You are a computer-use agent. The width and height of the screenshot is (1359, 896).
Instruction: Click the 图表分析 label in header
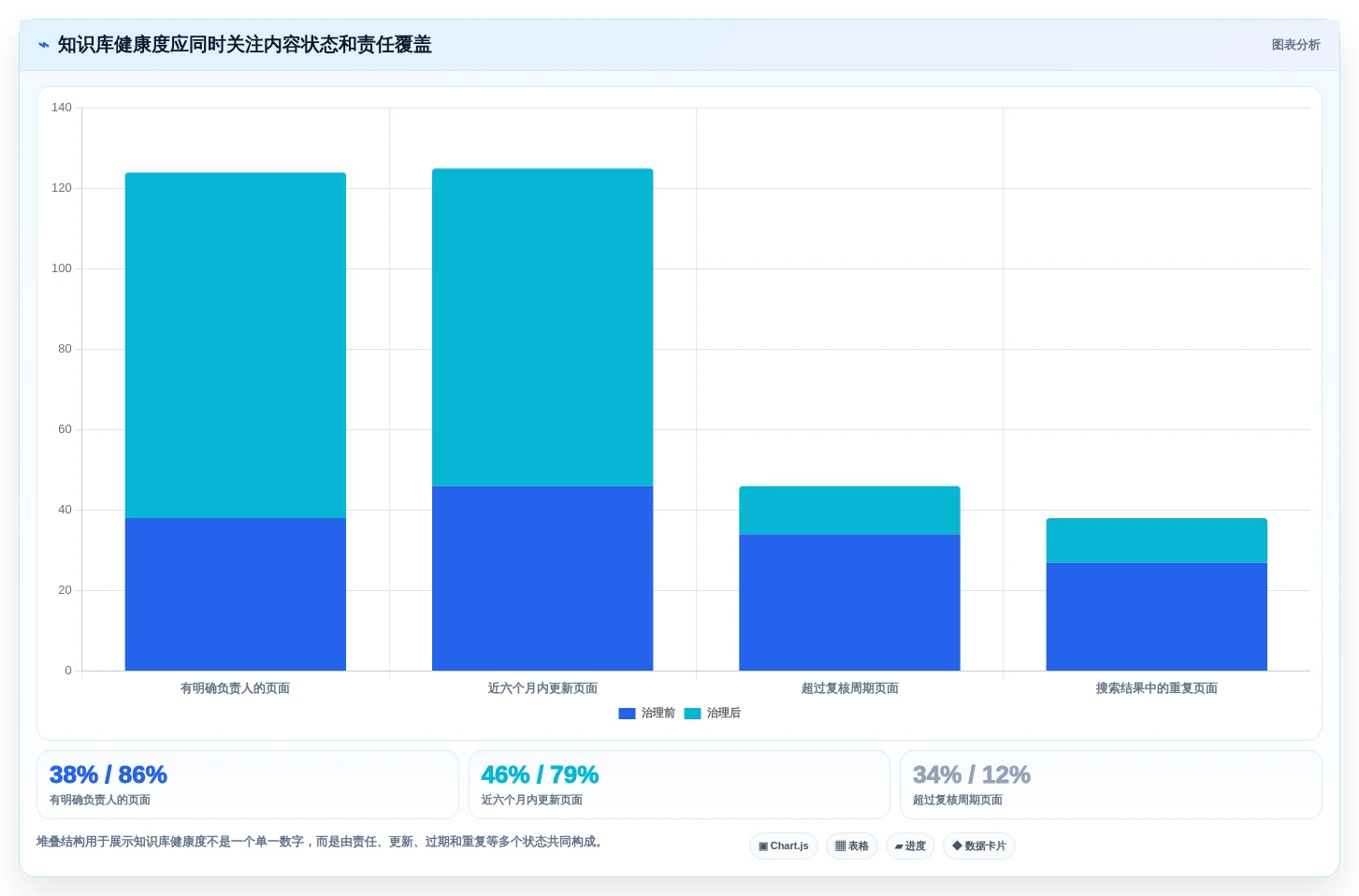(1295, 45)
